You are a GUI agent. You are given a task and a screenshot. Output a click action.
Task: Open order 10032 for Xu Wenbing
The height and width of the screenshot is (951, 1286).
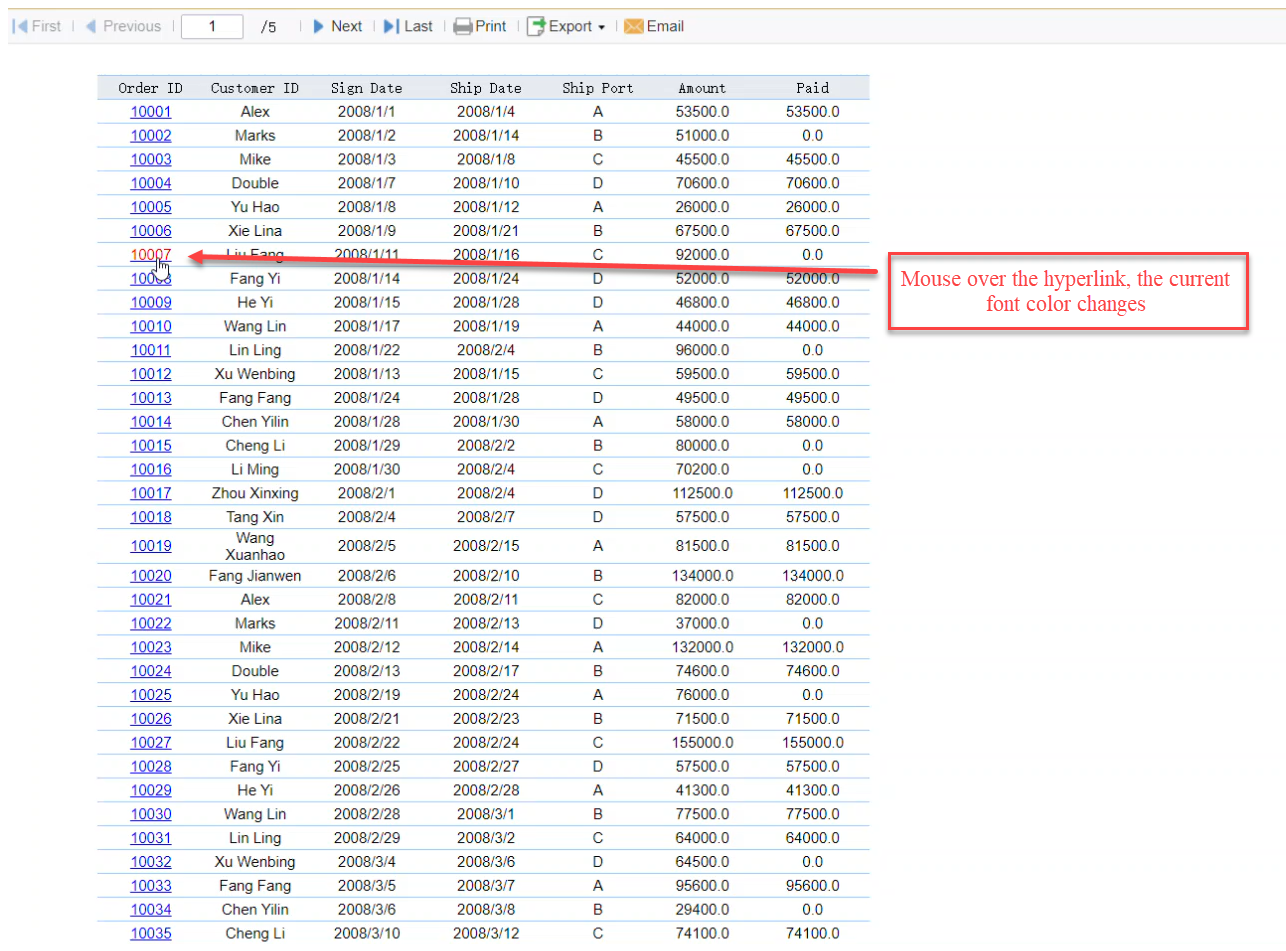pos(151,862)
